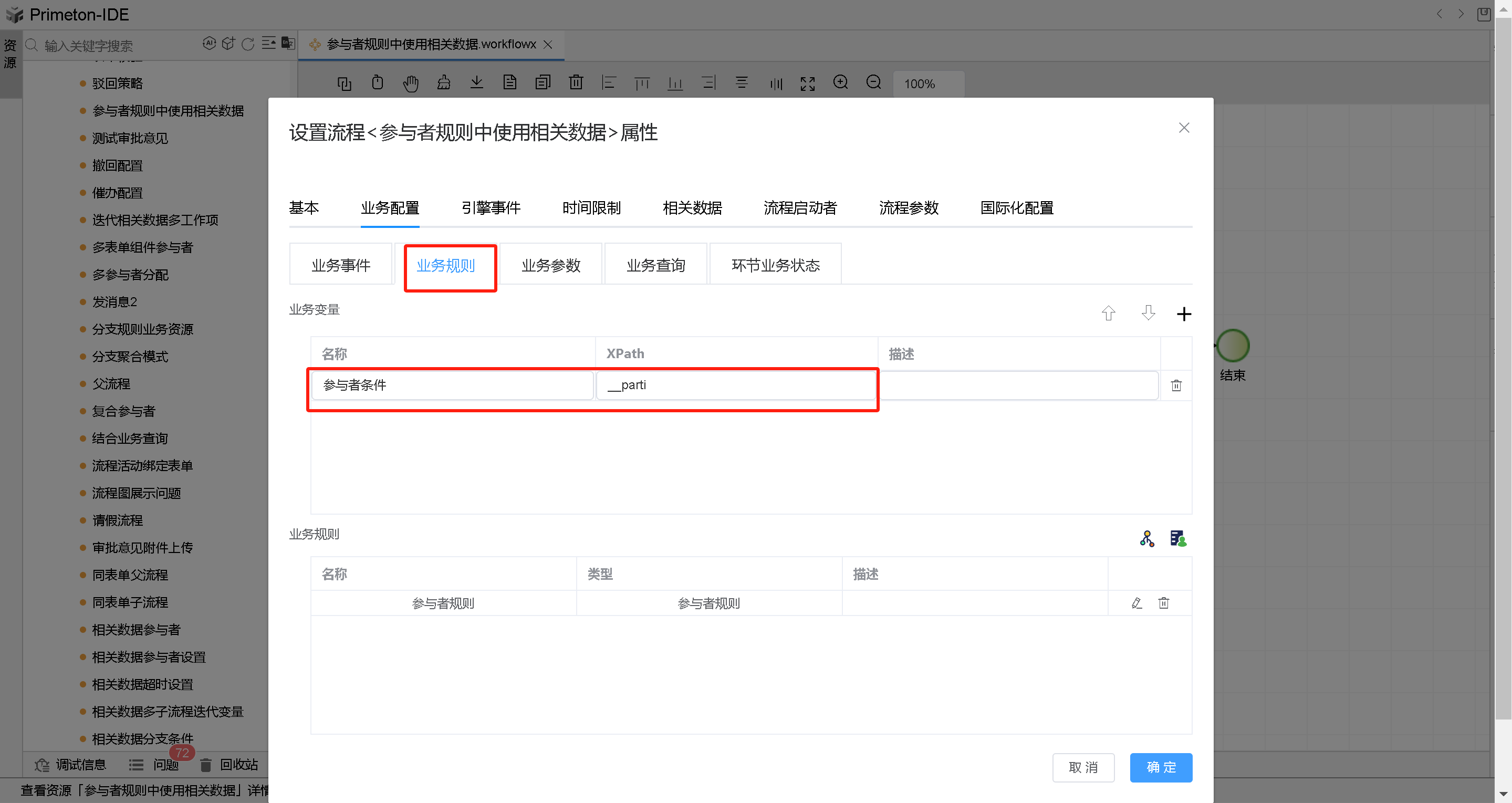
Task: Confirm settings with the 确定 button
Action: coord(1161,767)
